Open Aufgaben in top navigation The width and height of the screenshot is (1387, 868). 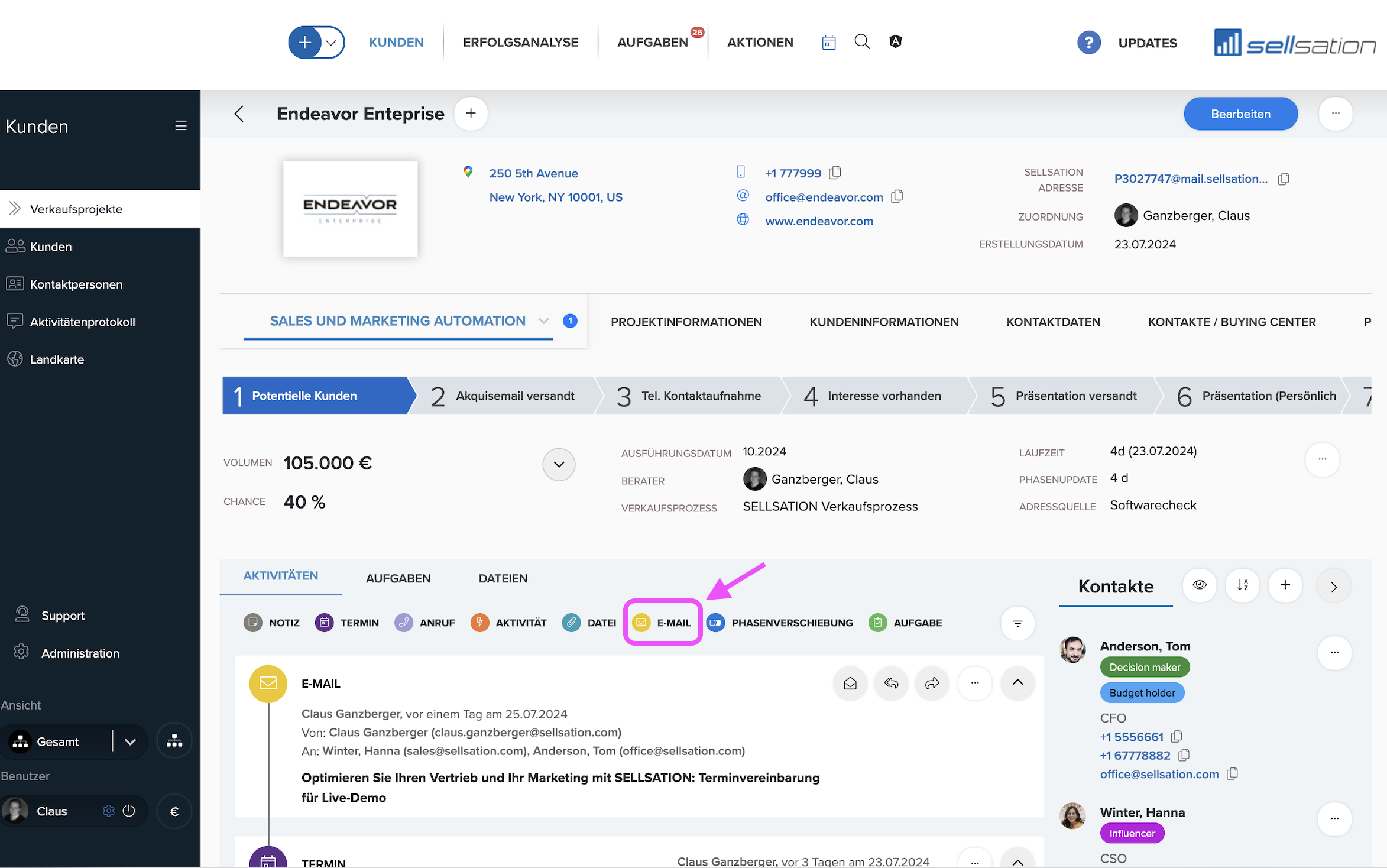[652, 43]
